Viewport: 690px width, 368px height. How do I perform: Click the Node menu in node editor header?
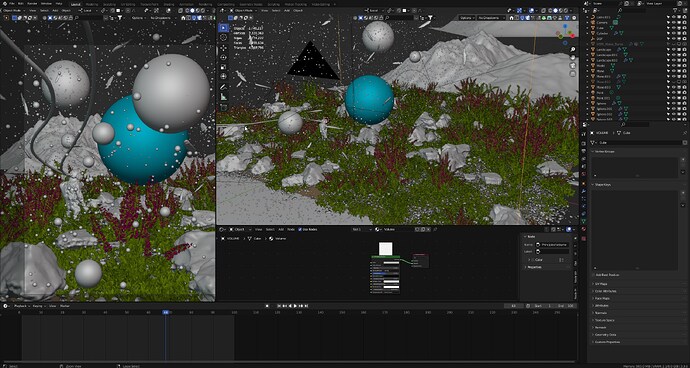tap(291, 229)
